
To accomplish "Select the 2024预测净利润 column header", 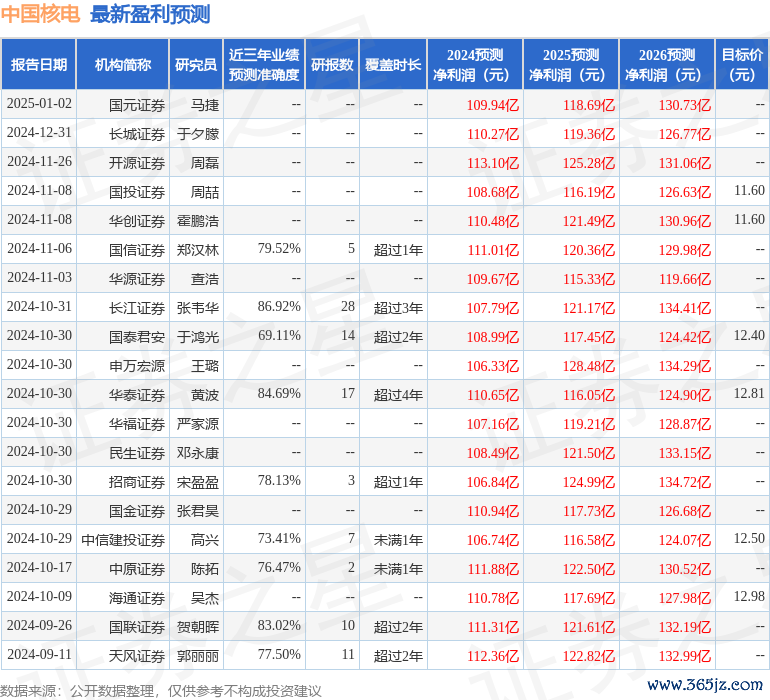I will (475, 64).
